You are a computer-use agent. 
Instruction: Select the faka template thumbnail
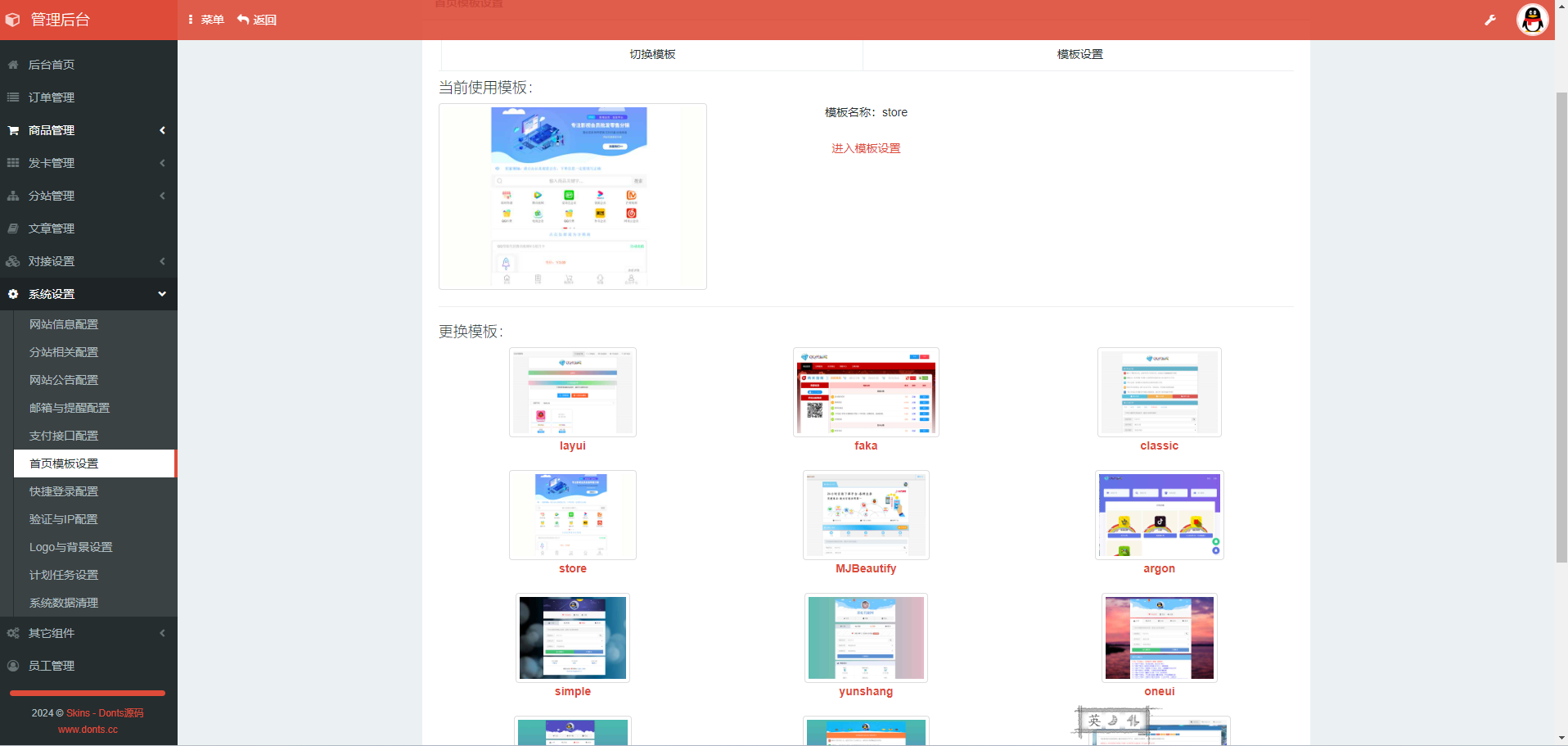click(x=865, y=392)
